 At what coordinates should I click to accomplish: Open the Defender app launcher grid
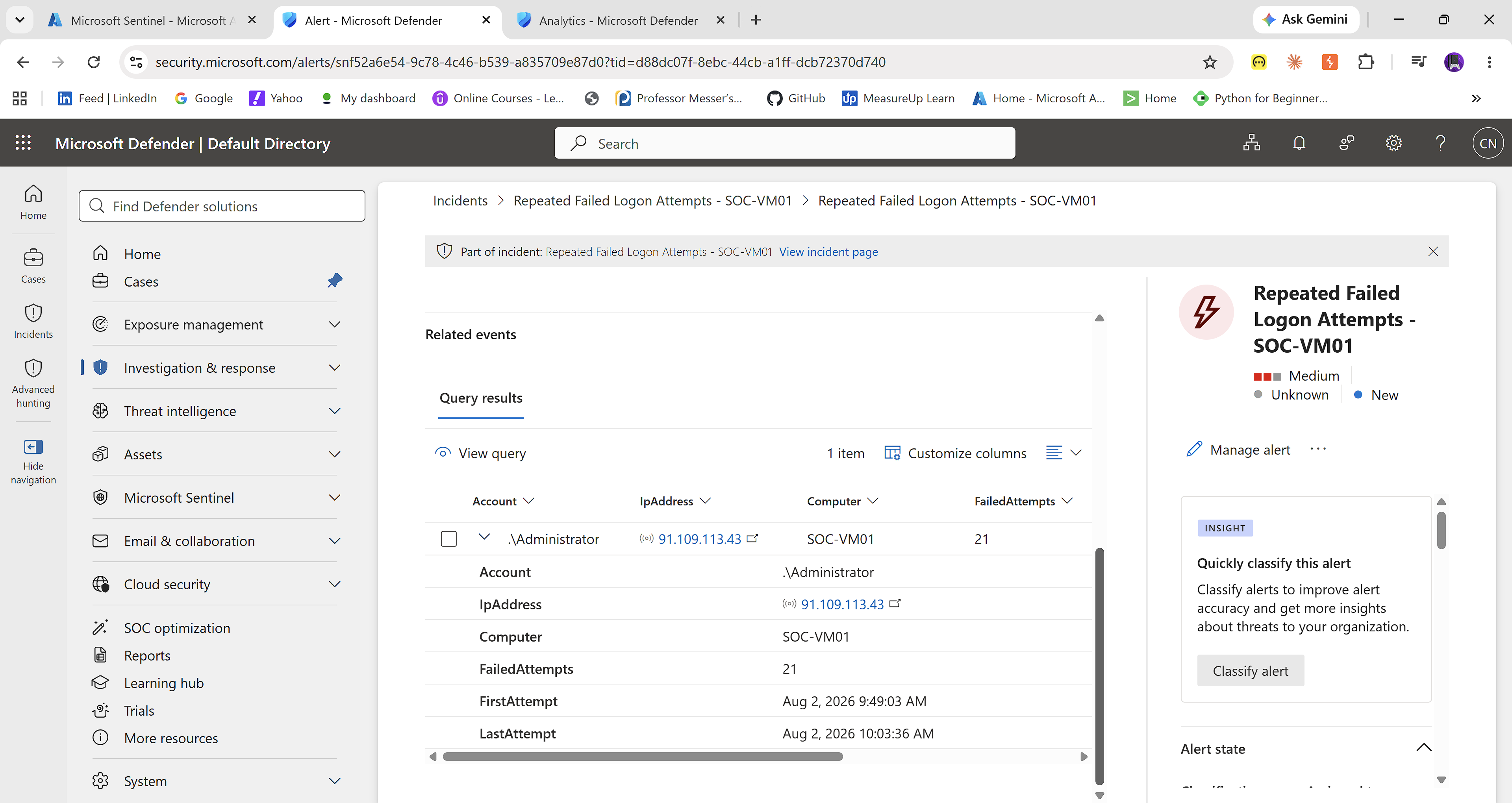tap(23, 142)
